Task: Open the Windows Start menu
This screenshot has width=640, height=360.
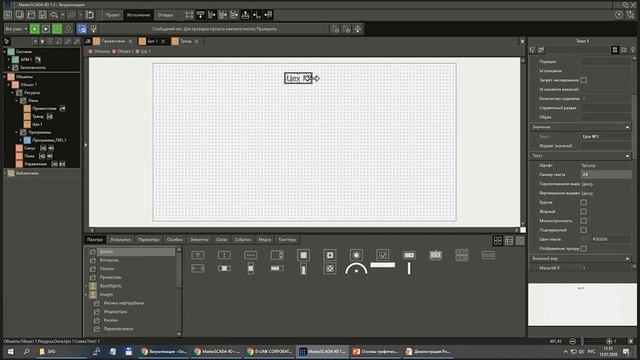Action: [x=11, y=351]
